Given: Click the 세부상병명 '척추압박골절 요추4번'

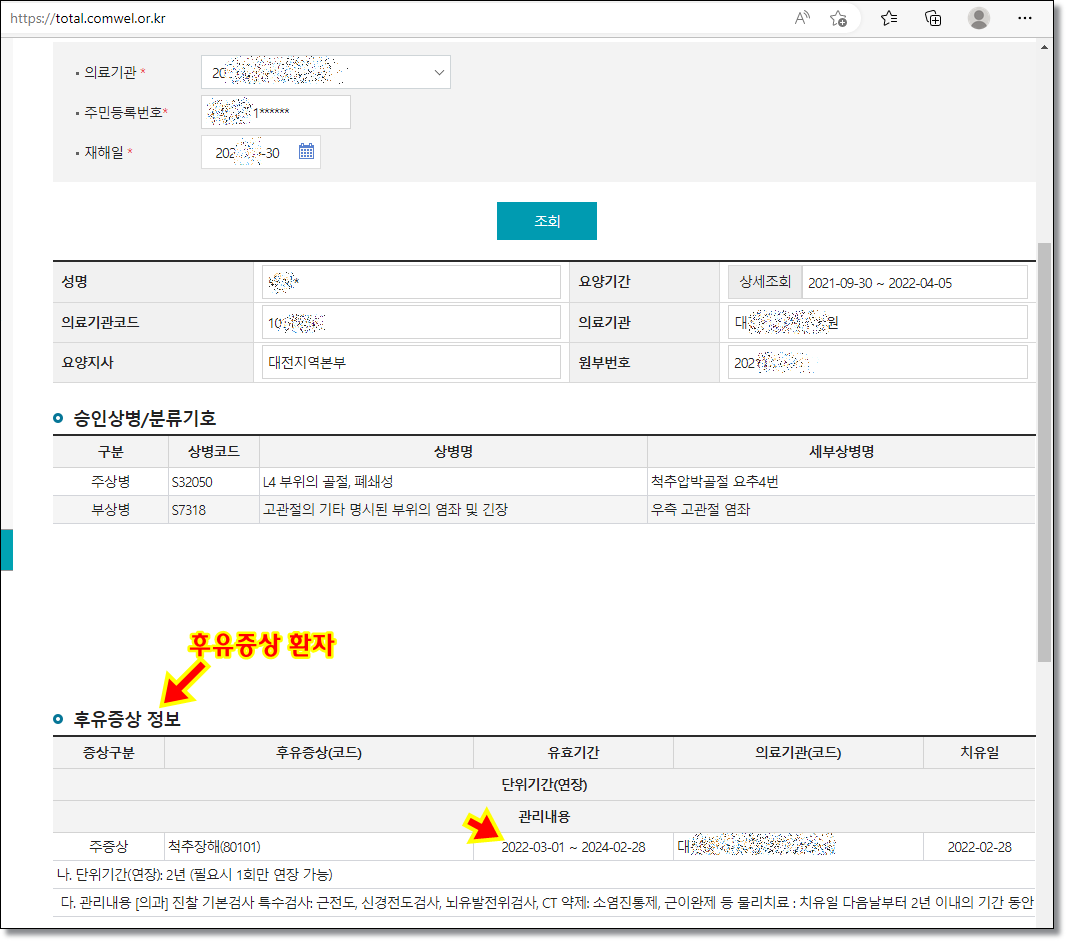Looking at the screenshot, I should tap(715, 482).
